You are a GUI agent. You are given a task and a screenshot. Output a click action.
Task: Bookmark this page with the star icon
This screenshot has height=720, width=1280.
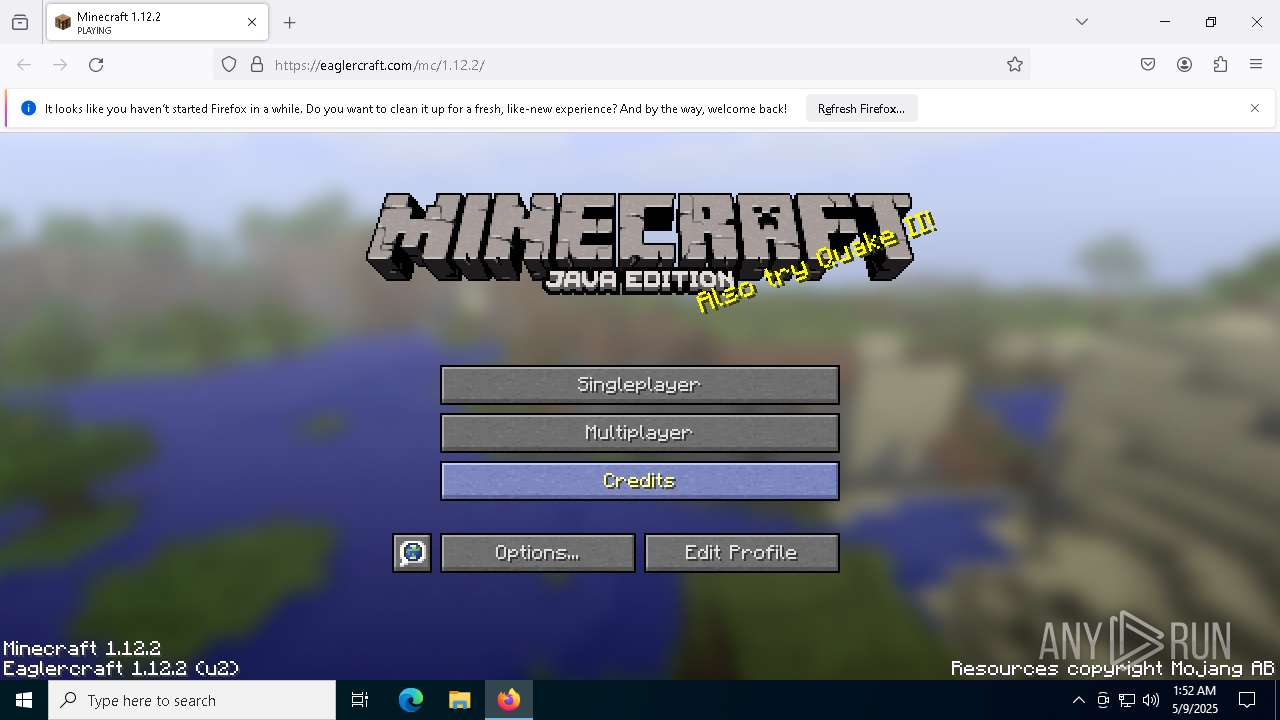click(x=1015, y=65)
